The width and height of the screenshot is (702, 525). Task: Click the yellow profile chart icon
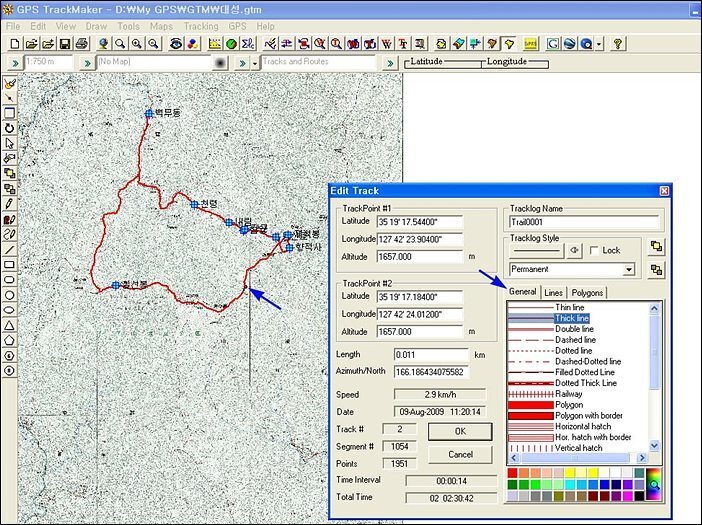tap(215, 44)
